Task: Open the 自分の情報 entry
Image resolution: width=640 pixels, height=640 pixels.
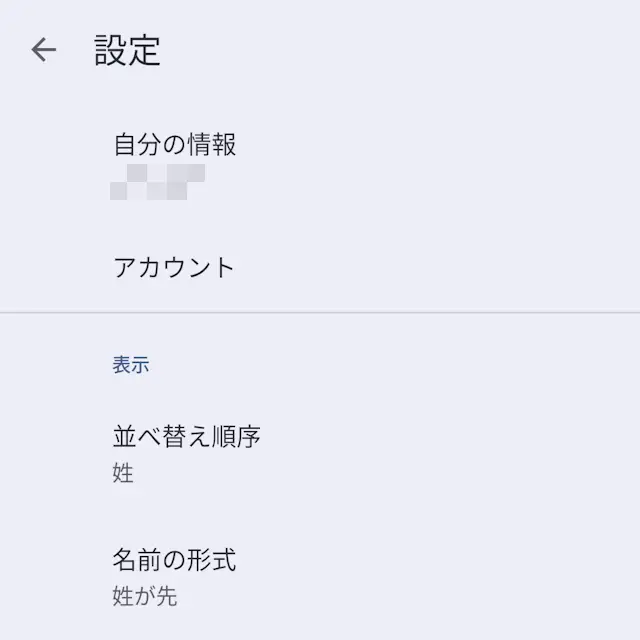Action: (175, 160)
